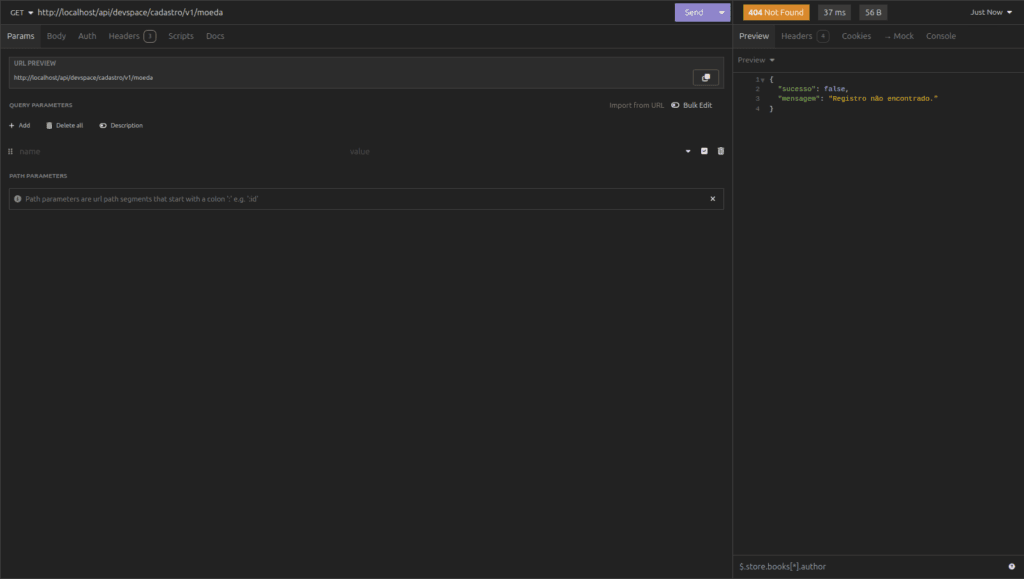Click the JSONPath filter field
Image resolution: width=1024 pixels, height=579 pixels.
(x=871, y=567)
